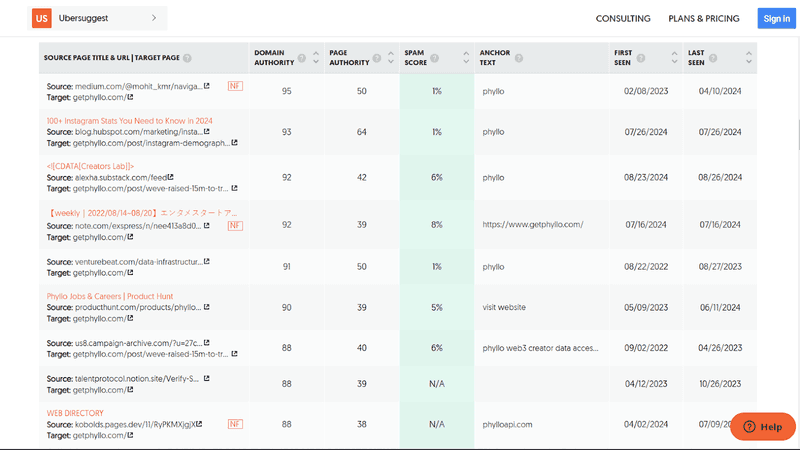
Task: Click First Seen info icon
Action: (x=641, y=58)
